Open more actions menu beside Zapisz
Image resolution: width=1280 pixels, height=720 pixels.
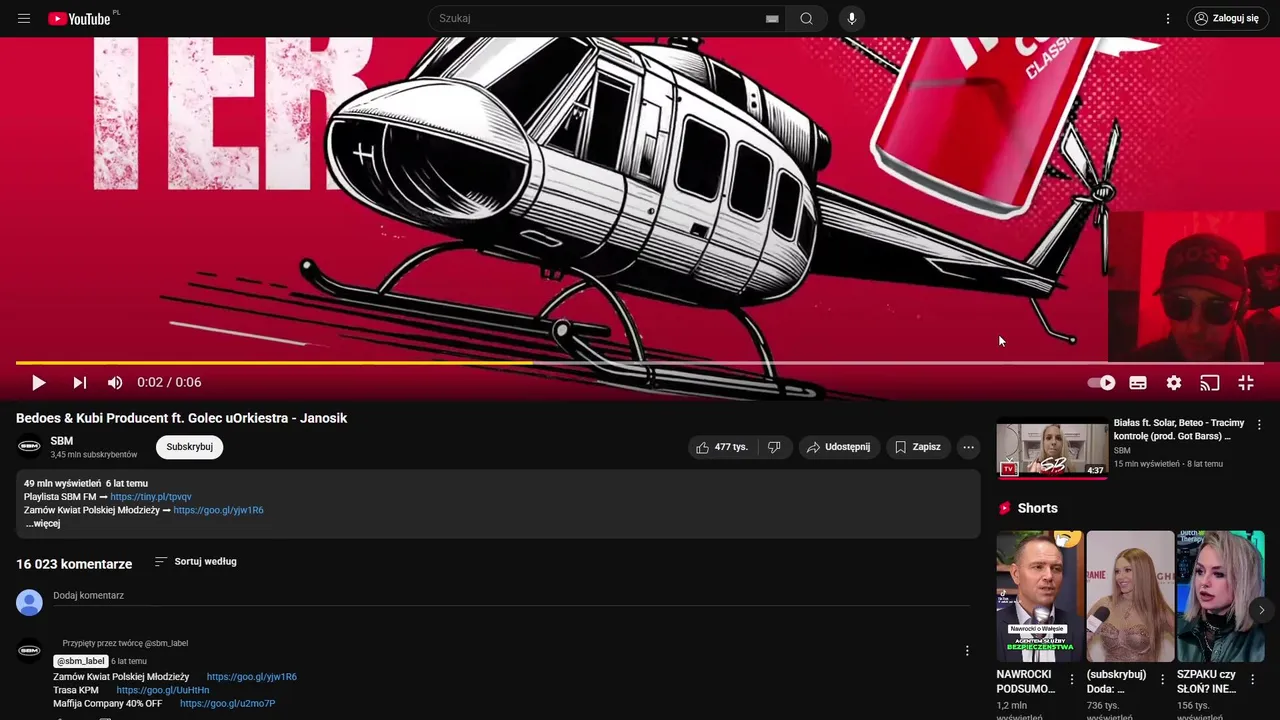tap(968, 447)
